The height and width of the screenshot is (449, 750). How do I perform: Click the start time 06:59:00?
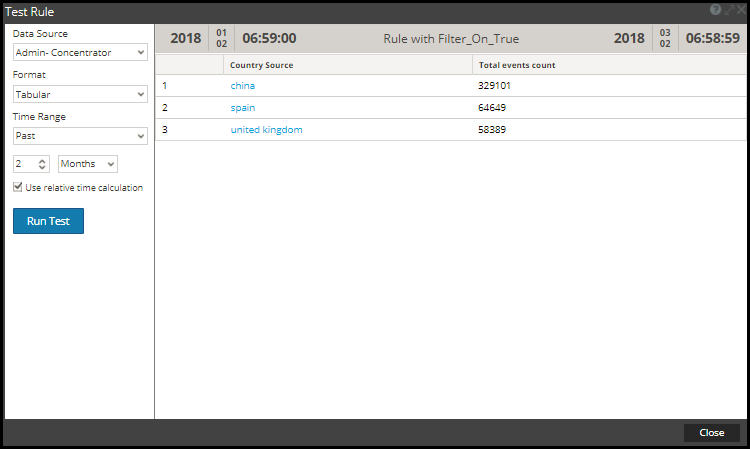[269, 38]
